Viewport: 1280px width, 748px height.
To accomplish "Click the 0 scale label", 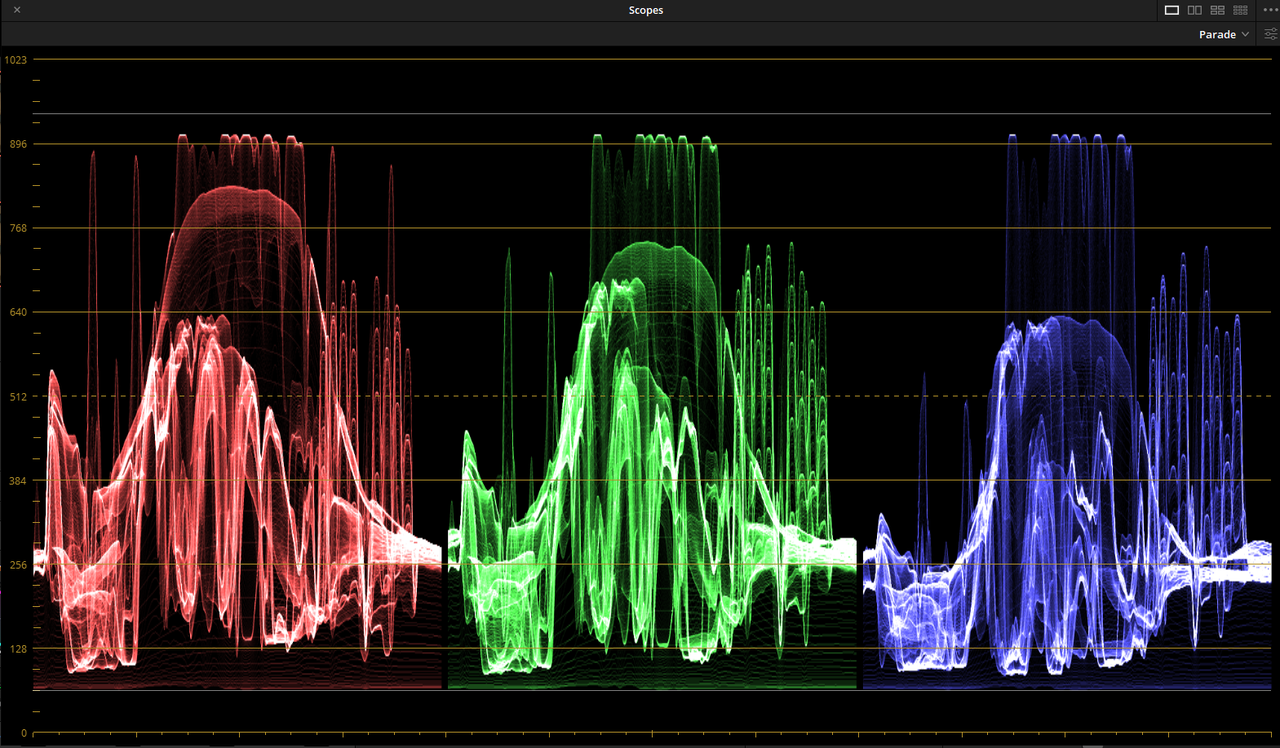I will (24, 733).
